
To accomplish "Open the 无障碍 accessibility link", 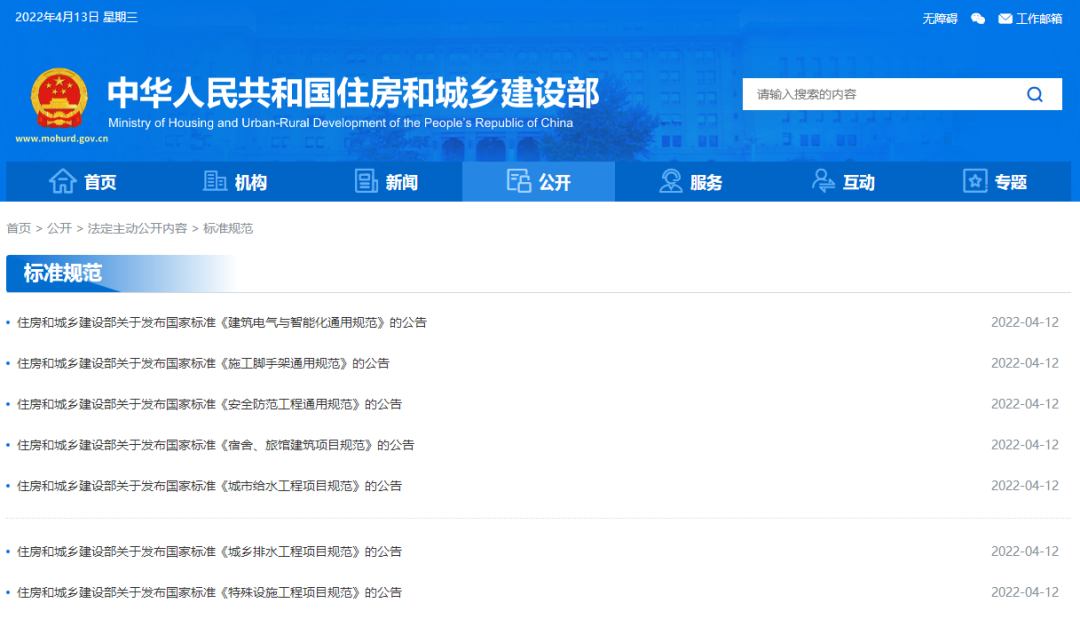I will (939, 19).
